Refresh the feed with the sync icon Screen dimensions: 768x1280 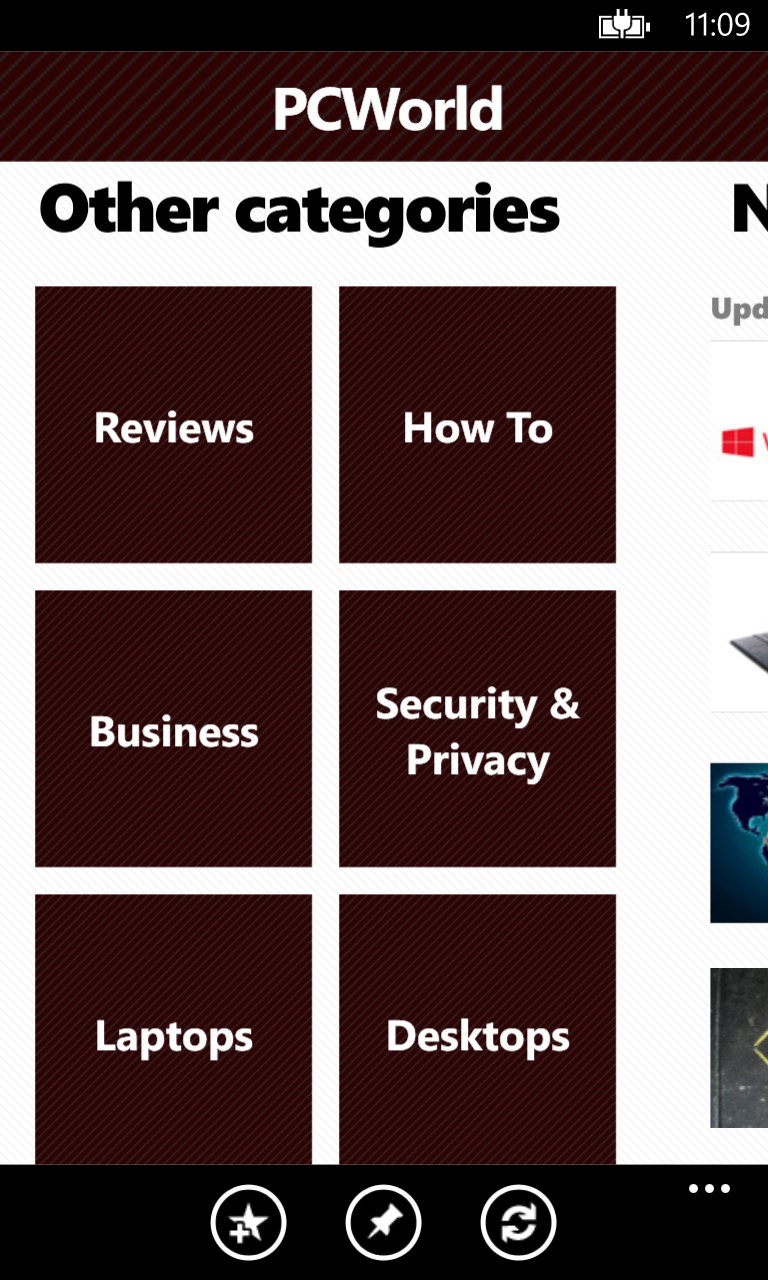(518, 1222)
